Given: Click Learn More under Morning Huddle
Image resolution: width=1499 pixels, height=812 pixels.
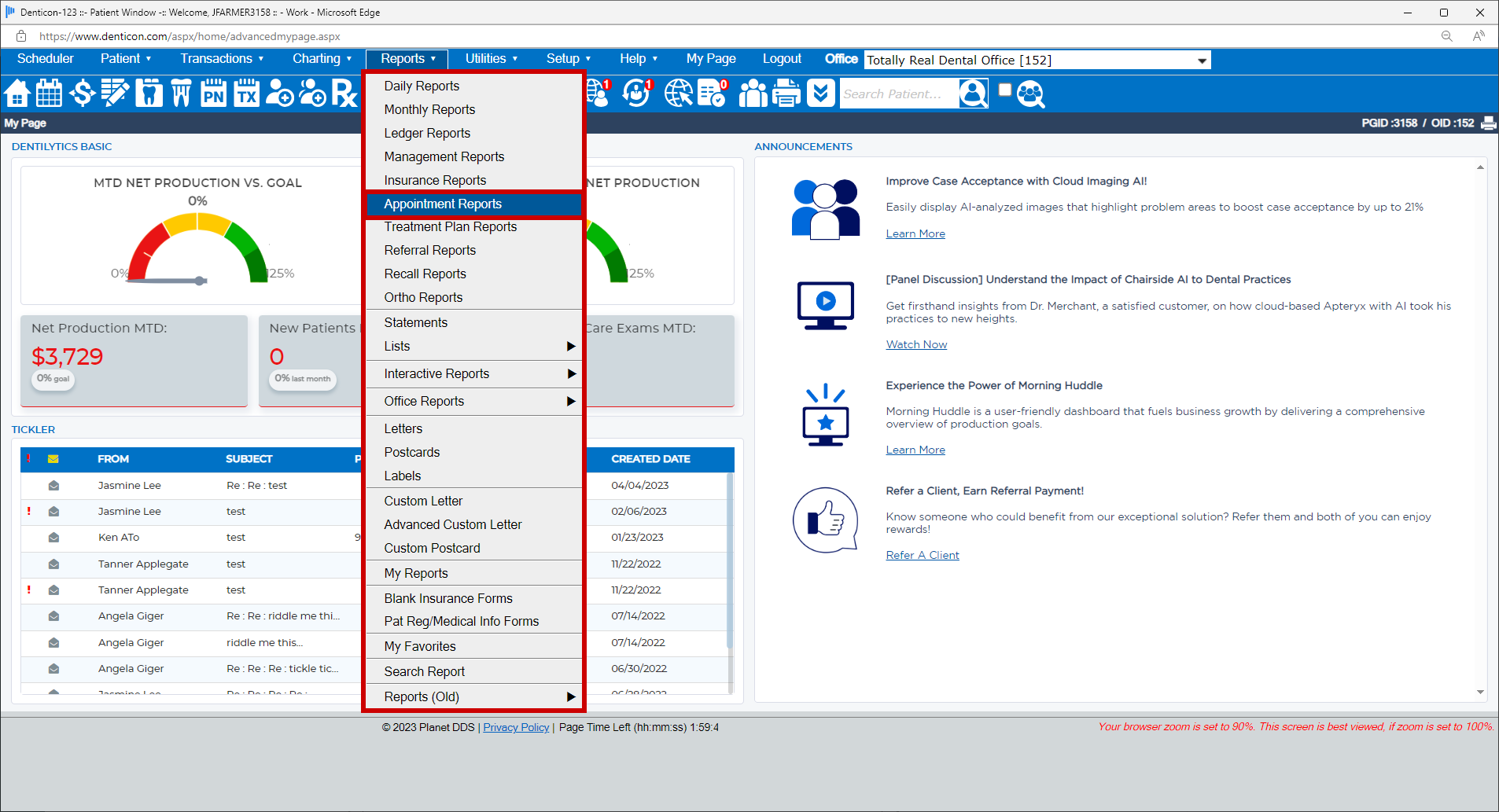Looking at the screenshot, I should [915, 450].
